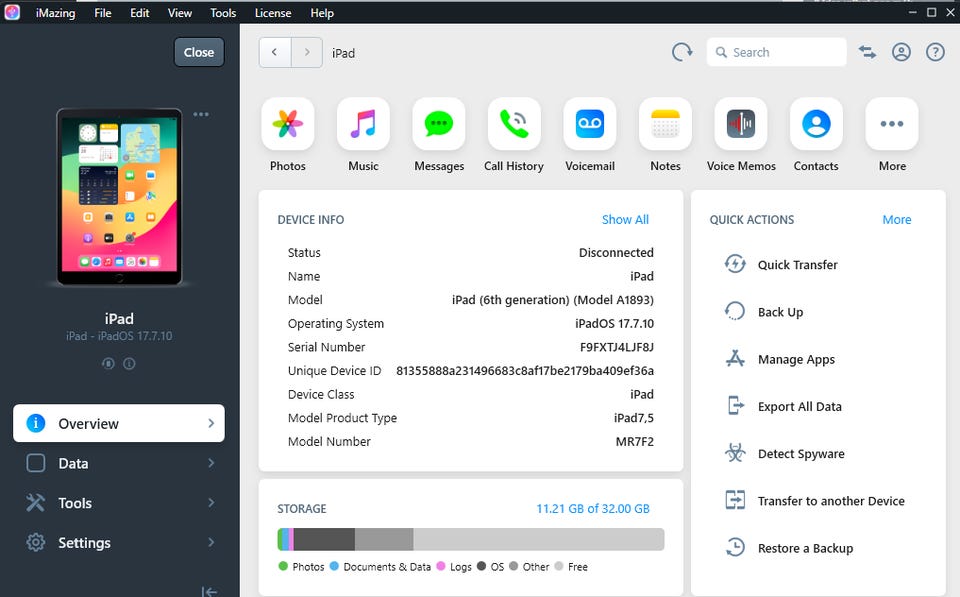Click the iPad7,5 product type value
This screenshot has width=960, height=597.
(634, 418)
